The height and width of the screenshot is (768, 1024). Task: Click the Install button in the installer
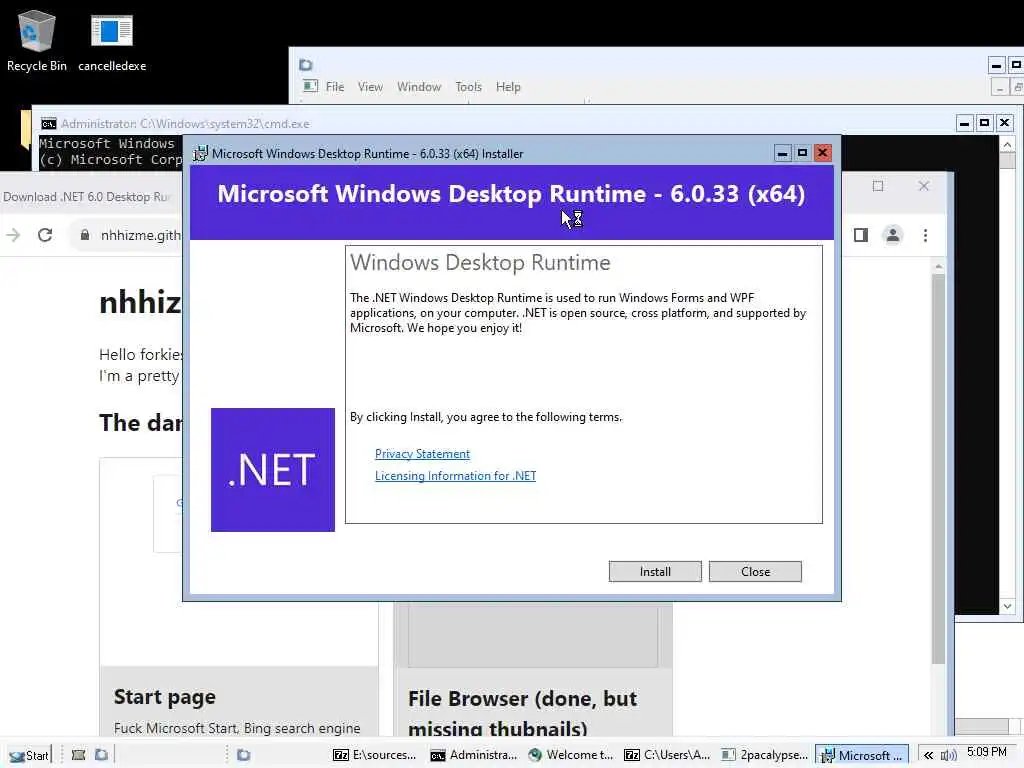655,571
